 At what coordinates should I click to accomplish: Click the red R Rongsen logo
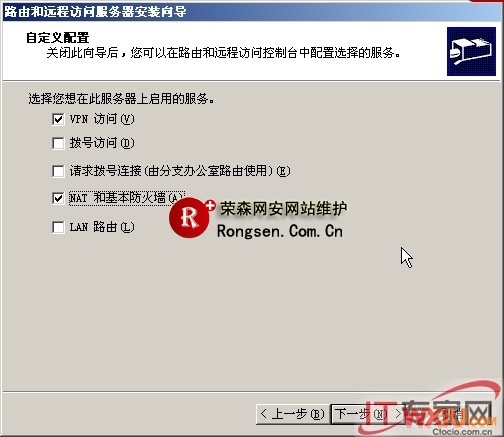pyautogui.click(x=189, y=218)
